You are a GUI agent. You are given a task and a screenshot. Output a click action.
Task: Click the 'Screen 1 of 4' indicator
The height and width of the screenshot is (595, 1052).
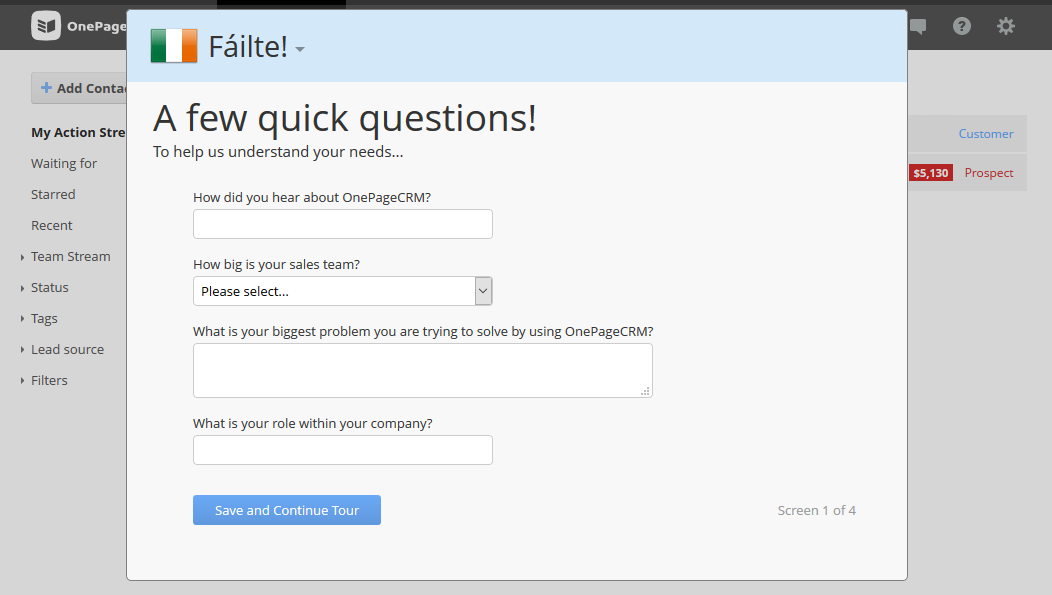click(817, 510)
